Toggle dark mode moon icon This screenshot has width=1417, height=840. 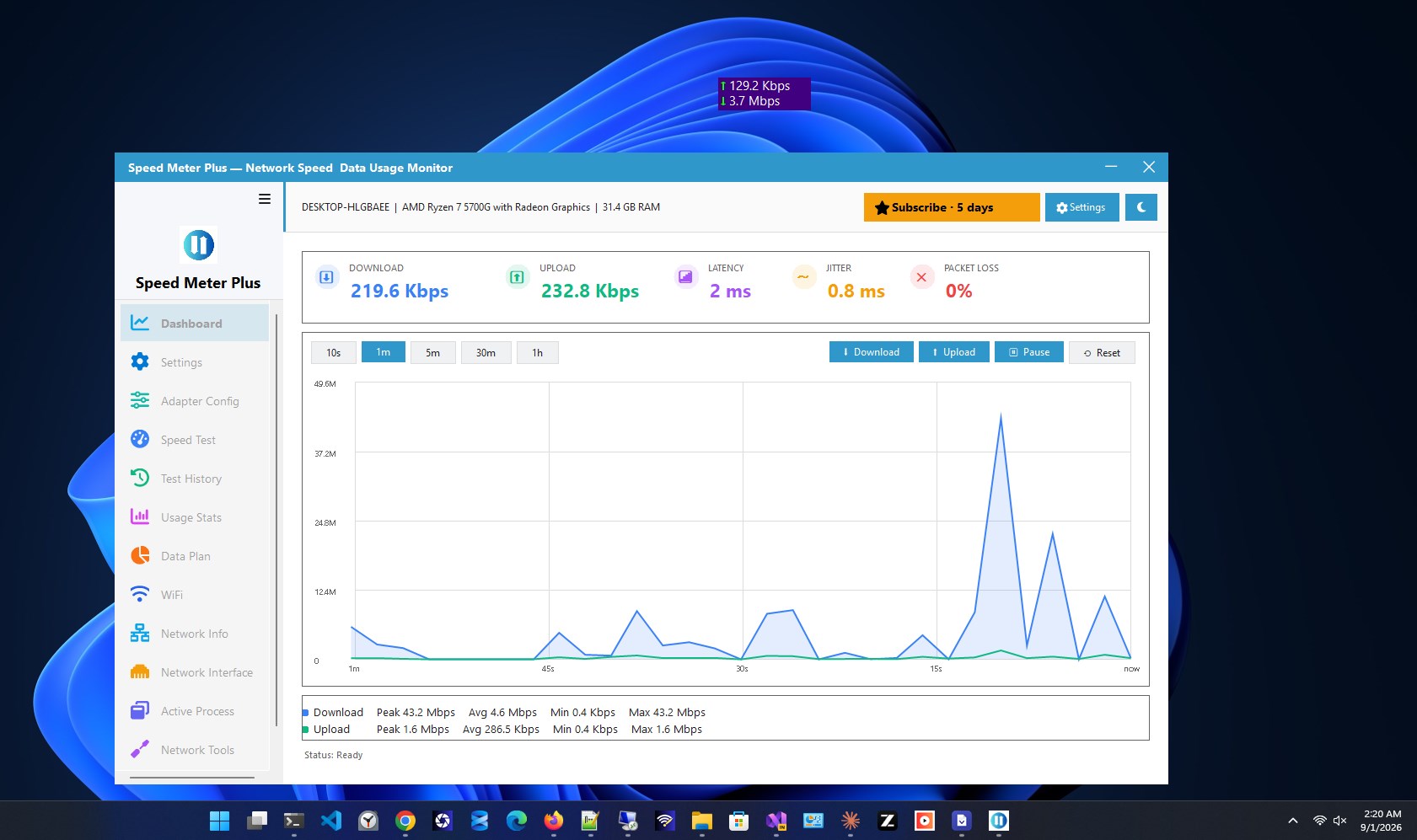coord(1141,207)
